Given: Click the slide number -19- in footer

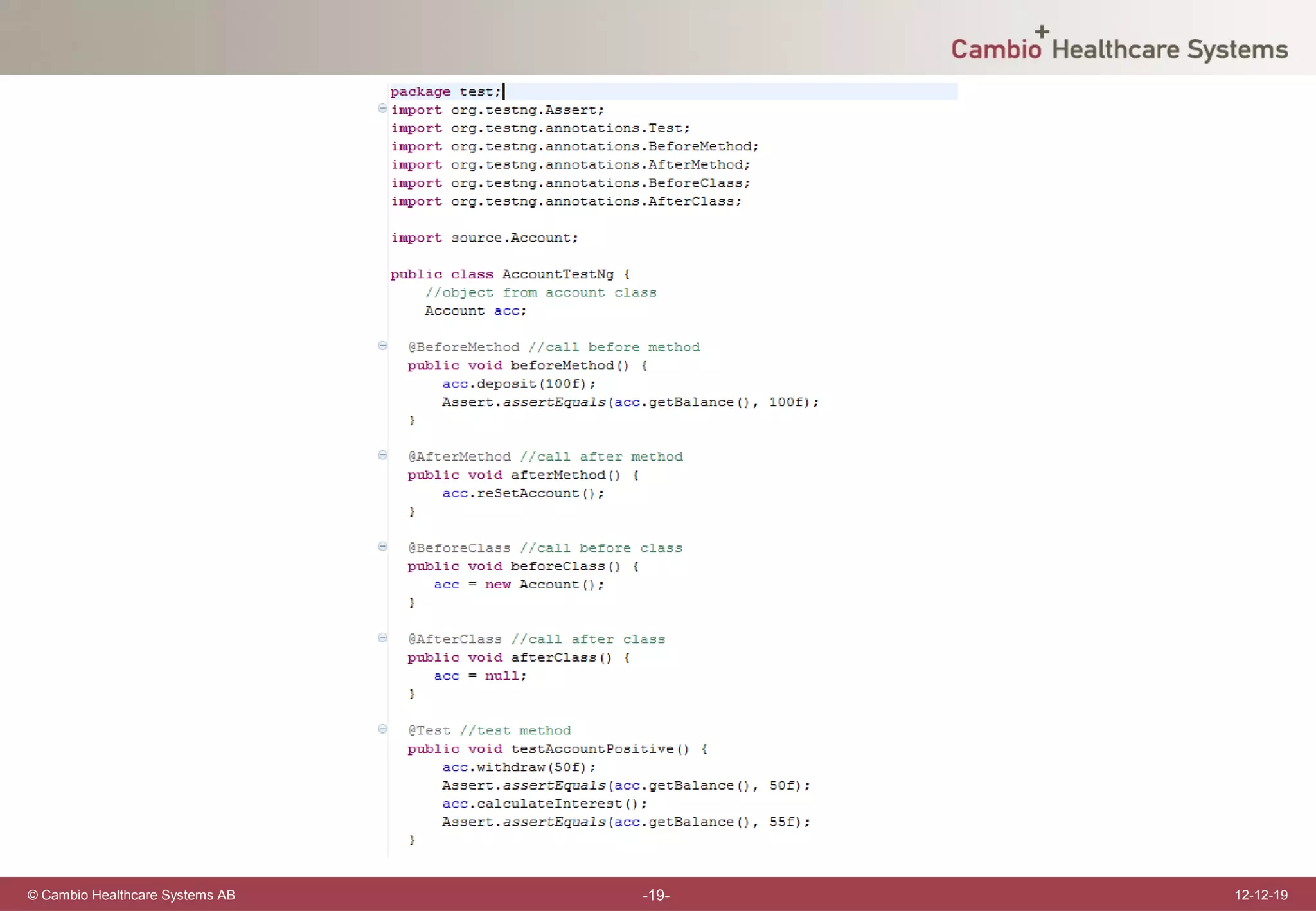Looking at the screenshot, I should pos(655,895).
